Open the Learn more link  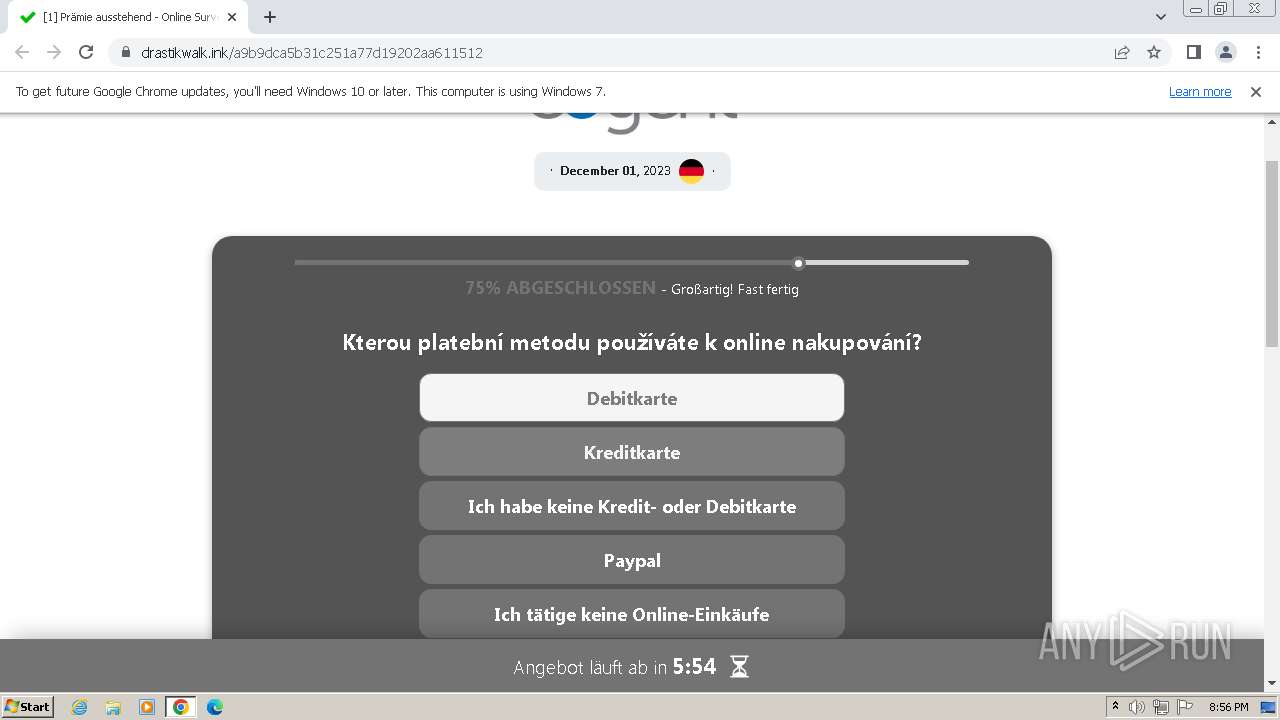click(1200, 92)
